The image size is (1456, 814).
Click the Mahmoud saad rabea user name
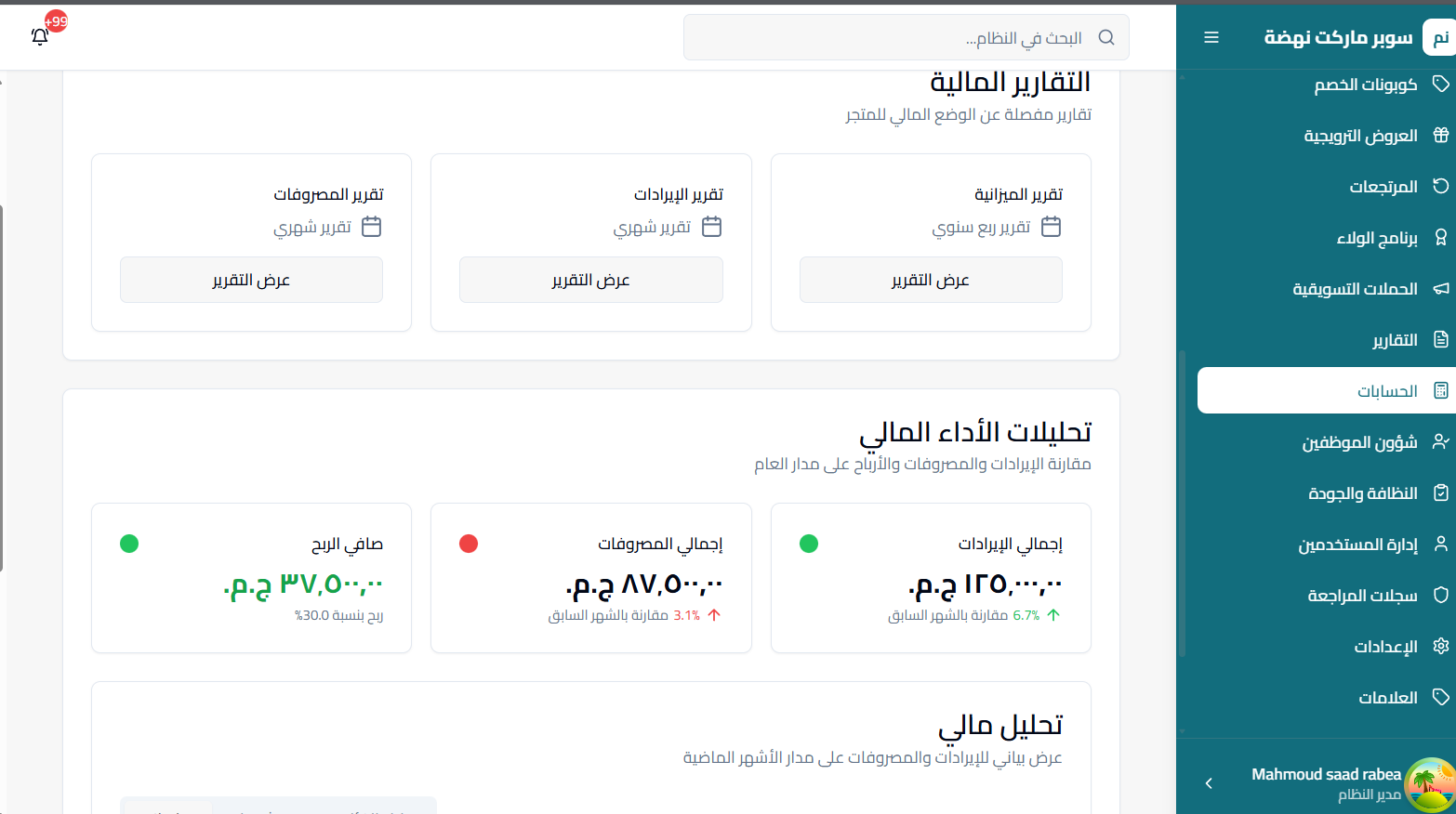(1326, 774)
